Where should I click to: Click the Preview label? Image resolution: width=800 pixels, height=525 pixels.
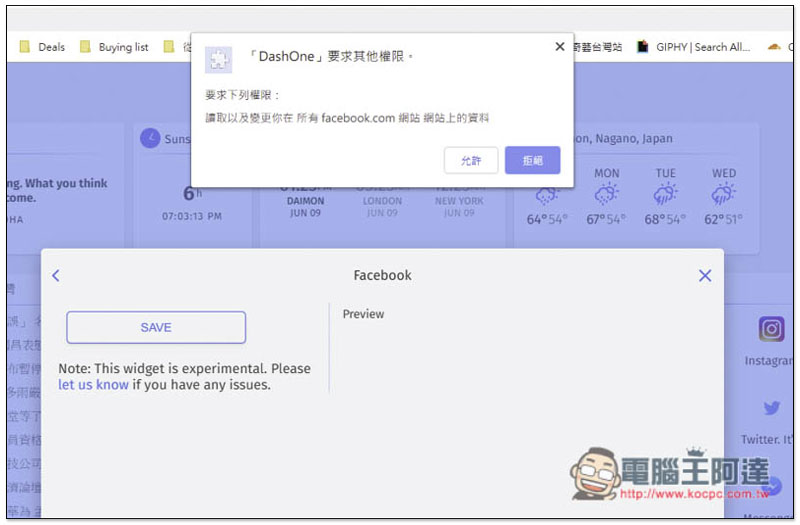point(363,314)
